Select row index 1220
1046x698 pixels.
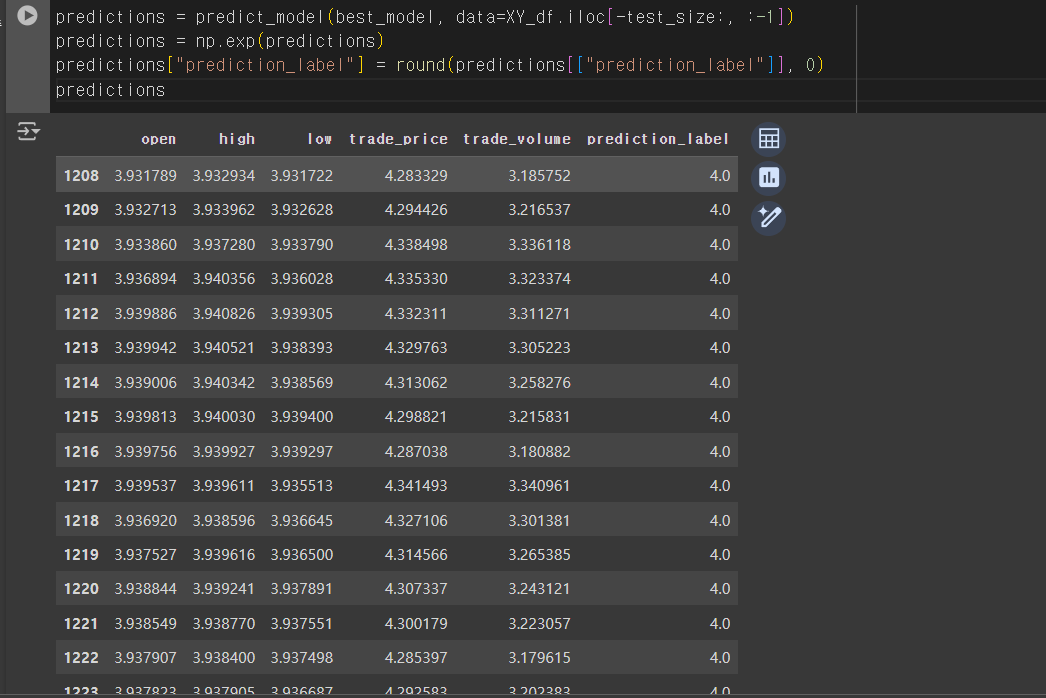81,589
